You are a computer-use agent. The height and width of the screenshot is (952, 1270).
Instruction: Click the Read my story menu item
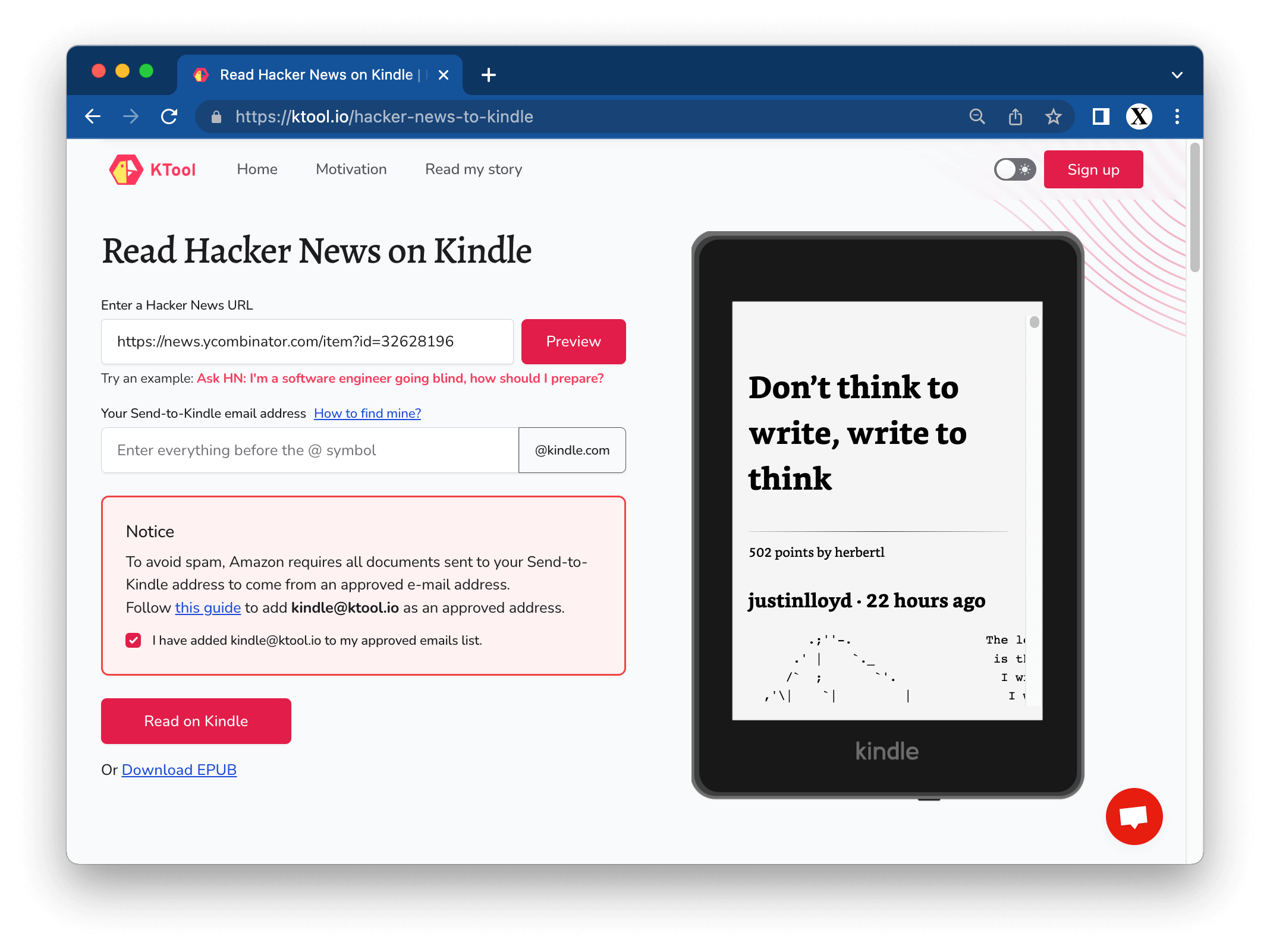tap(473, 168)
